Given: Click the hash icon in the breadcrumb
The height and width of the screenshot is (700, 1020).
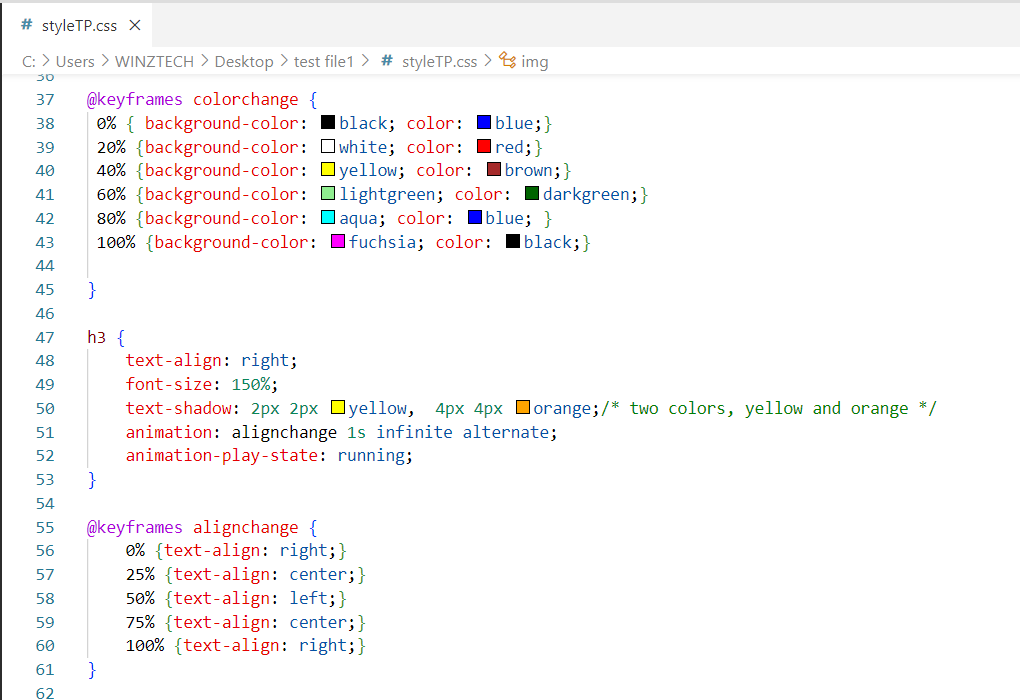Looking at the screenshot, I should pyautogui.click(x=387, y=61).
